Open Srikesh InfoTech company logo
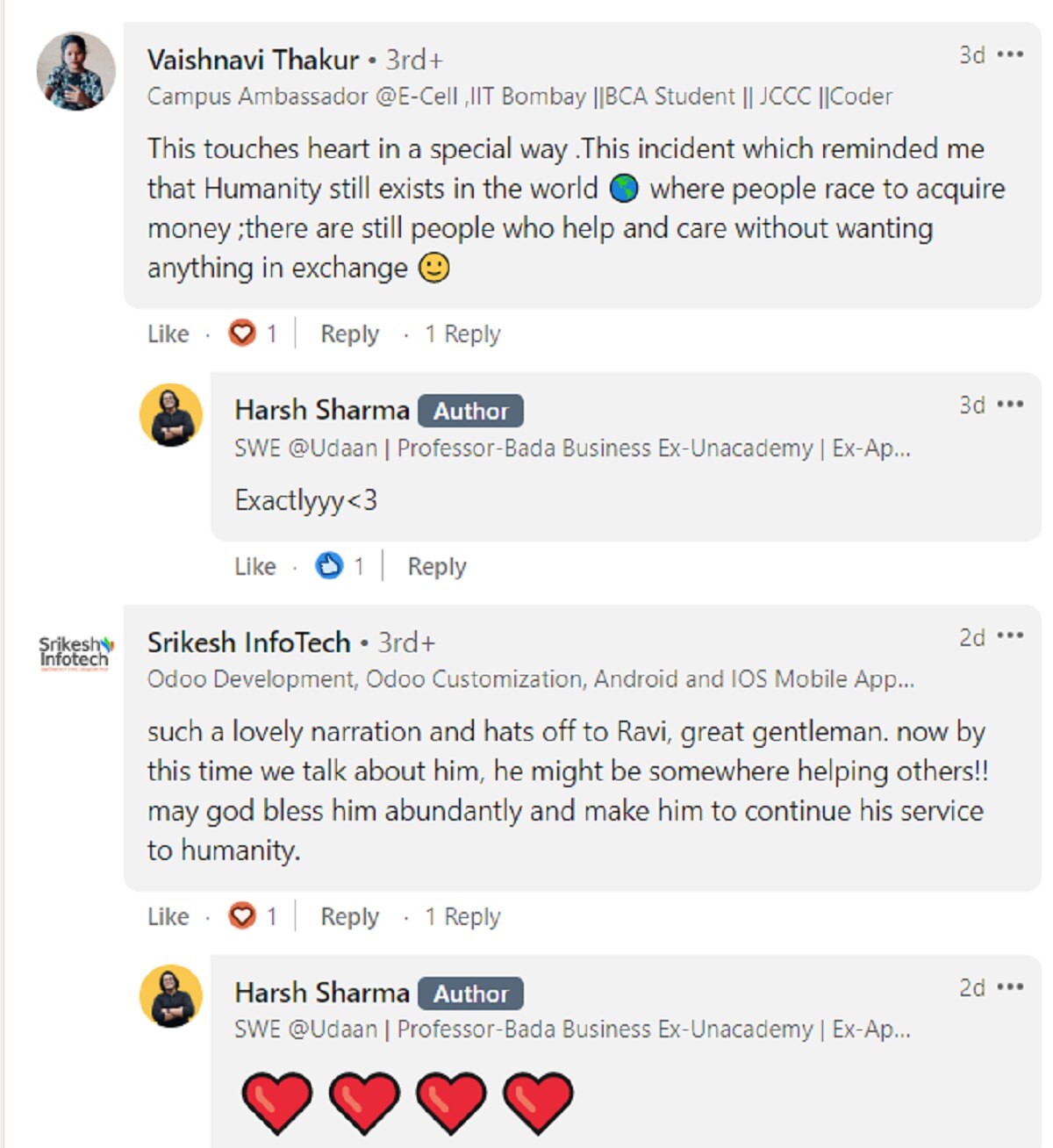This screenshot has height=1148, width=1053. pos(75,653)
